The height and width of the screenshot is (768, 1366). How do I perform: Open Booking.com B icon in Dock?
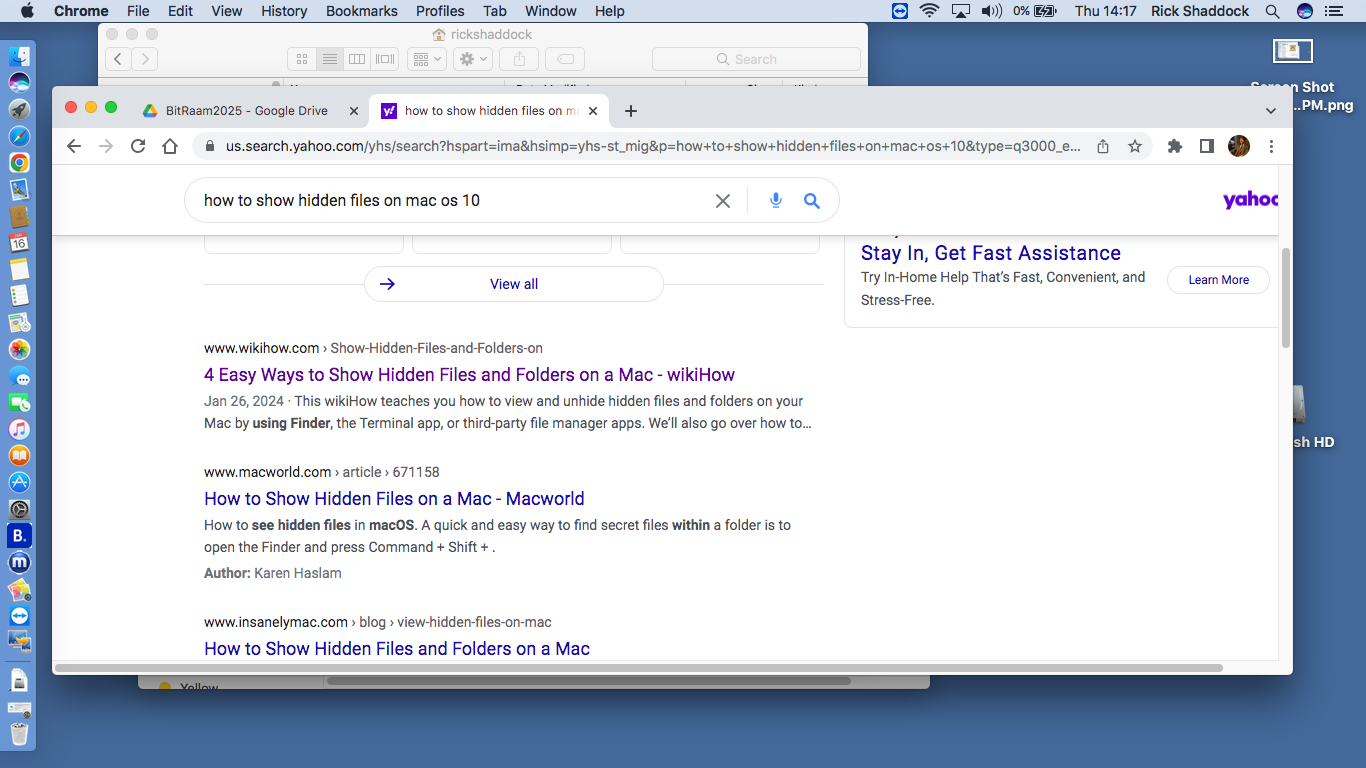pyautogui.click(x=19, y=536)
